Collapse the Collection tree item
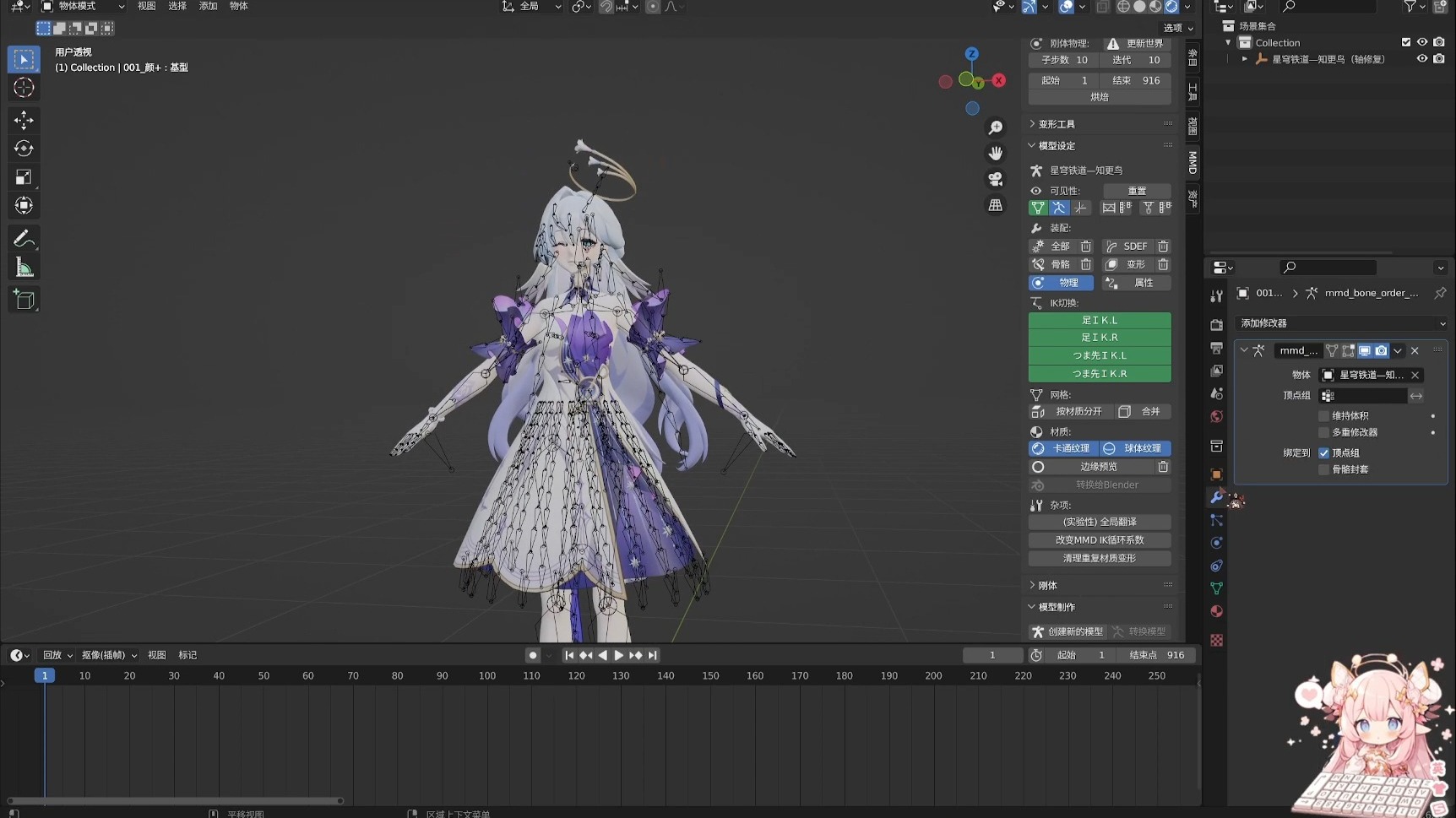The image size is (1456, 818). 1228,43
